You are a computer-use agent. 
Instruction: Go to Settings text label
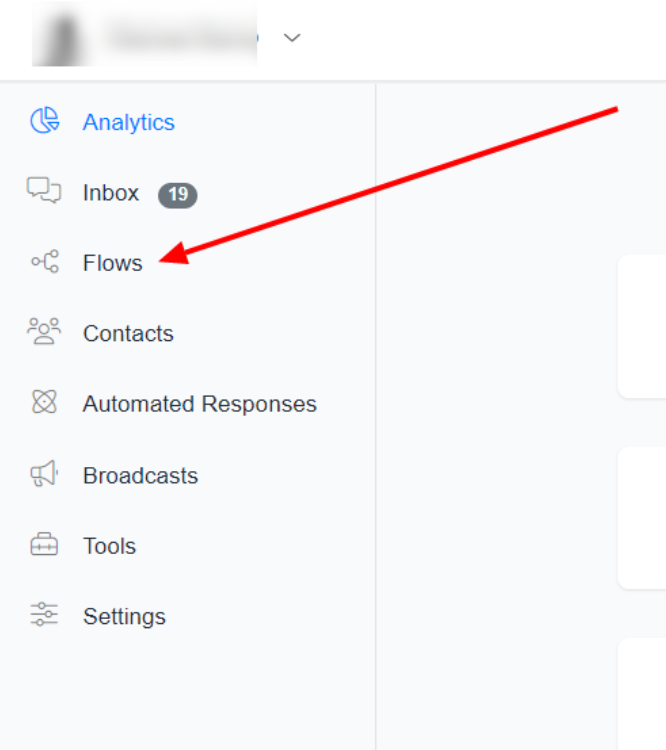[124, 617]
